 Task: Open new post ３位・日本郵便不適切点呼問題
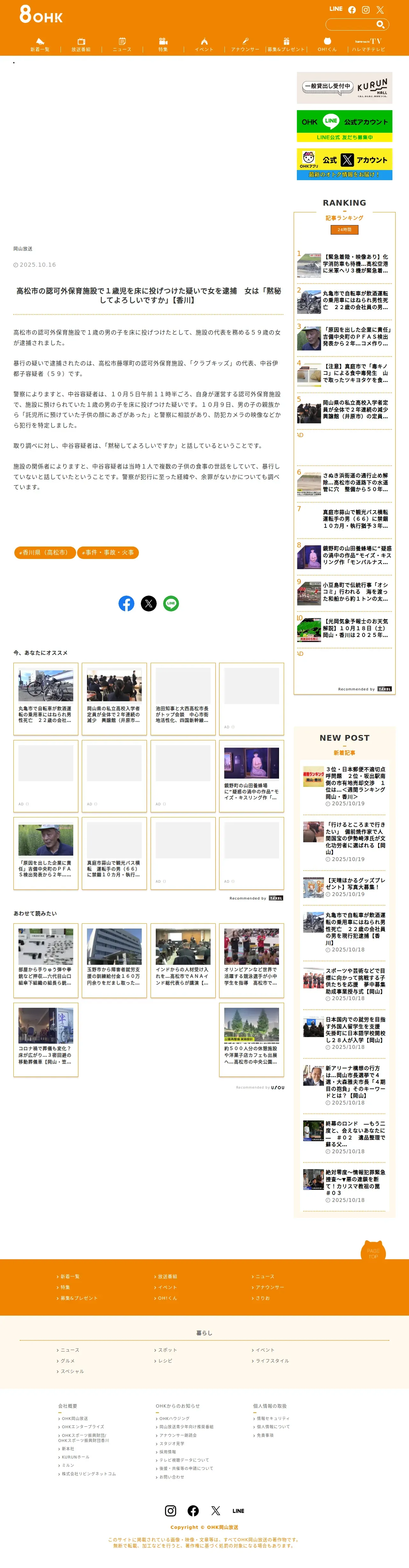pos(344,786)
